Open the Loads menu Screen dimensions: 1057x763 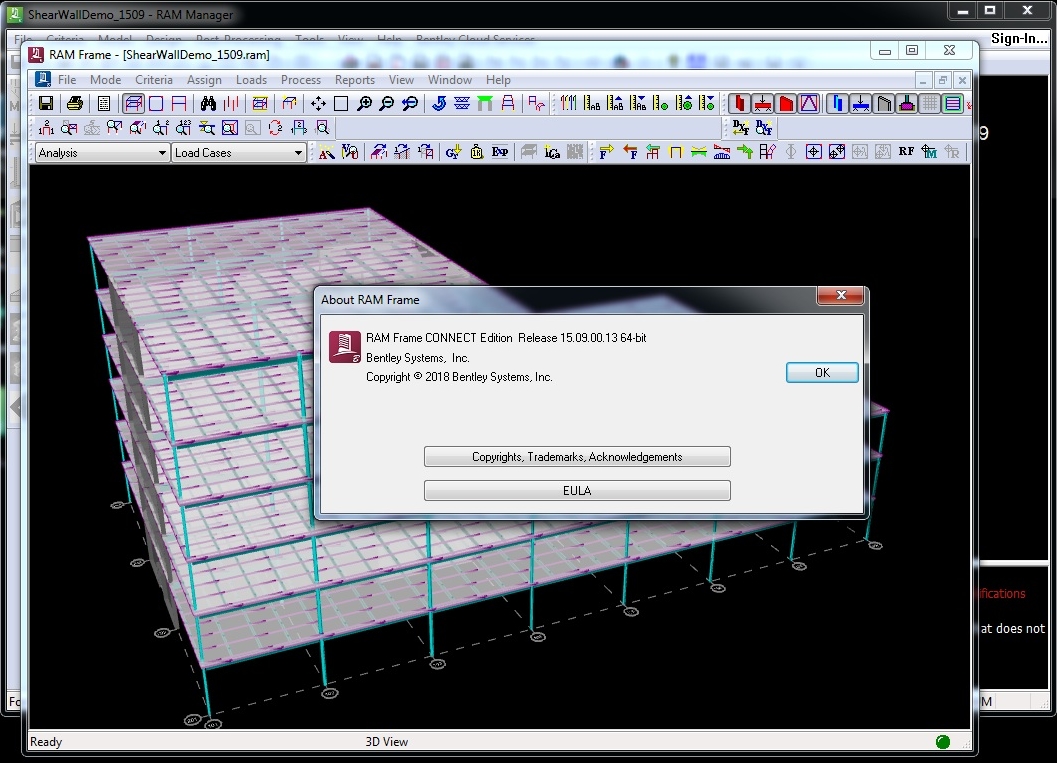pyautogui.click(x=251, y=80)
